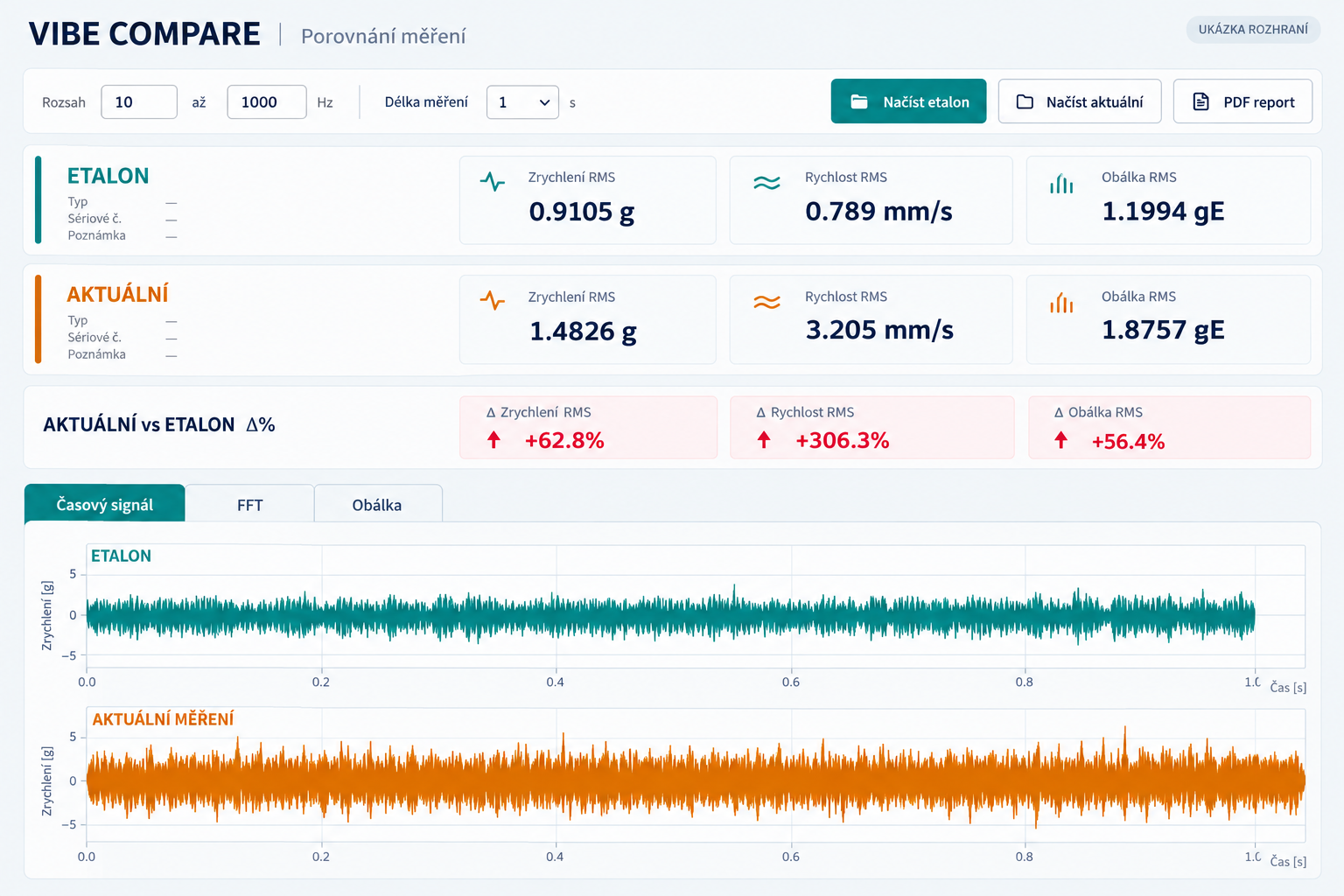Screen dimensions: 1344x896
Task: Click the red up arrow beside +56.4%
Action: point(1060,439)
